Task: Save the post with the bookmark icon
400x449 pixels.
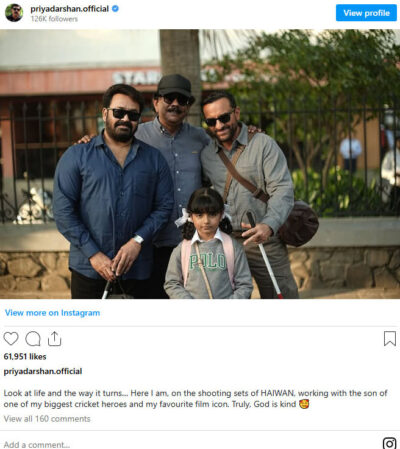Action: point(389,339)
